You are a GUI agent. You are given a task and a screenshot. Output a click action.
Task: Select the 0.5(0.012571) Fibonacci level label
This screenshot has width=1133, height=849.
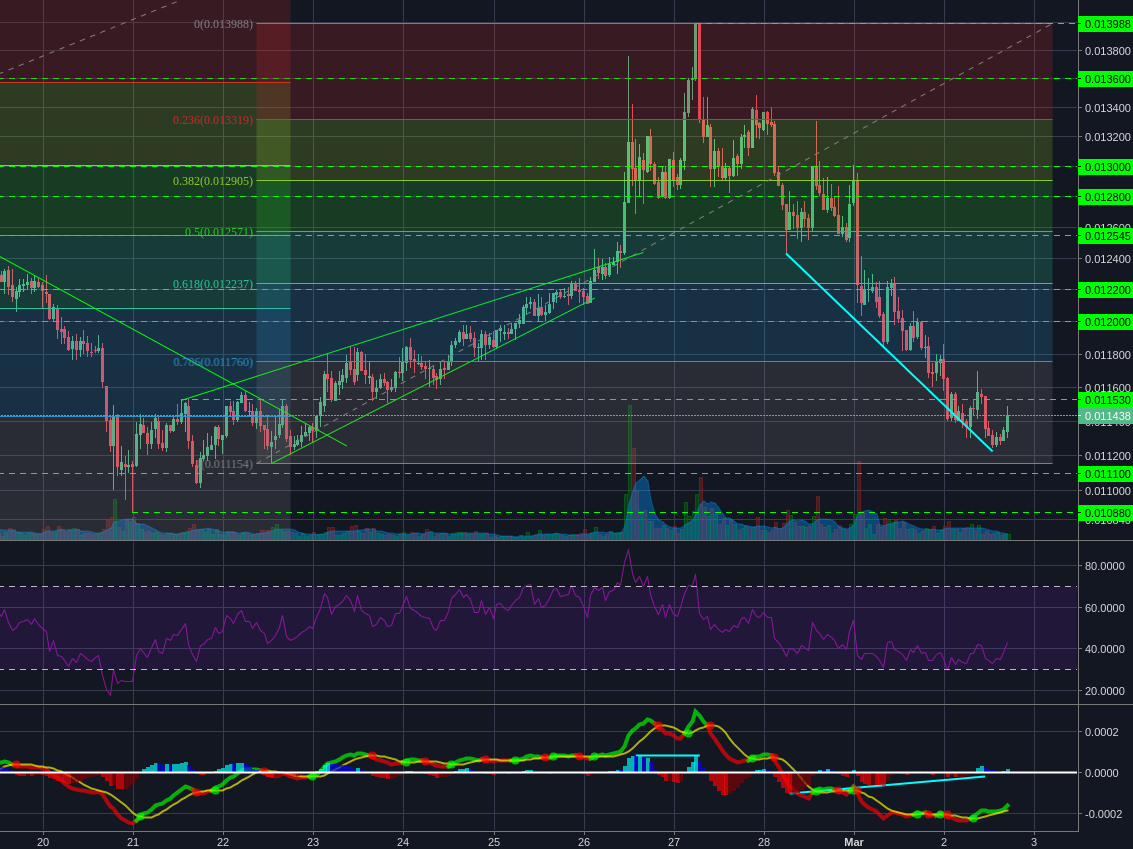click(219, 232)
